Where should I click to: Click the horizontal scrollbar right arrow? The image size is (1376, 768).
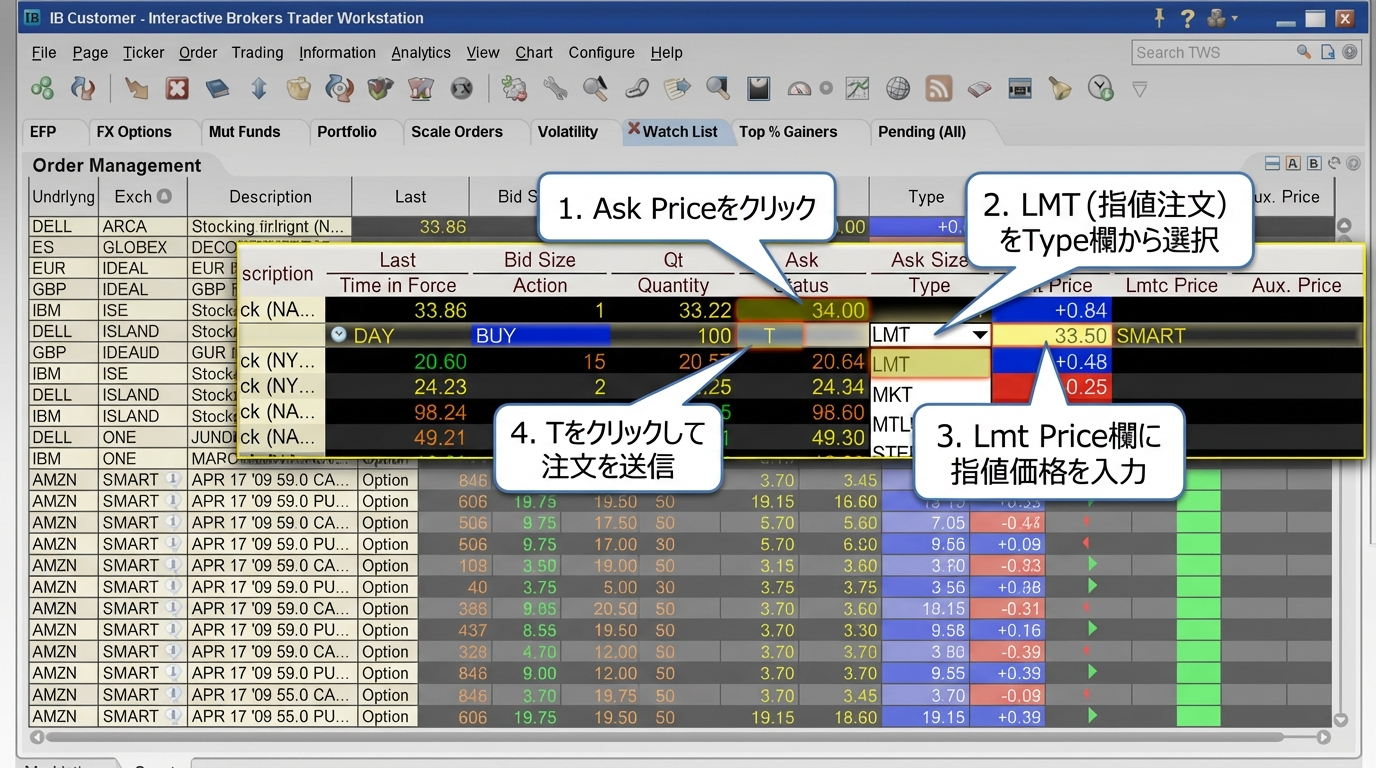point(1324,738)
